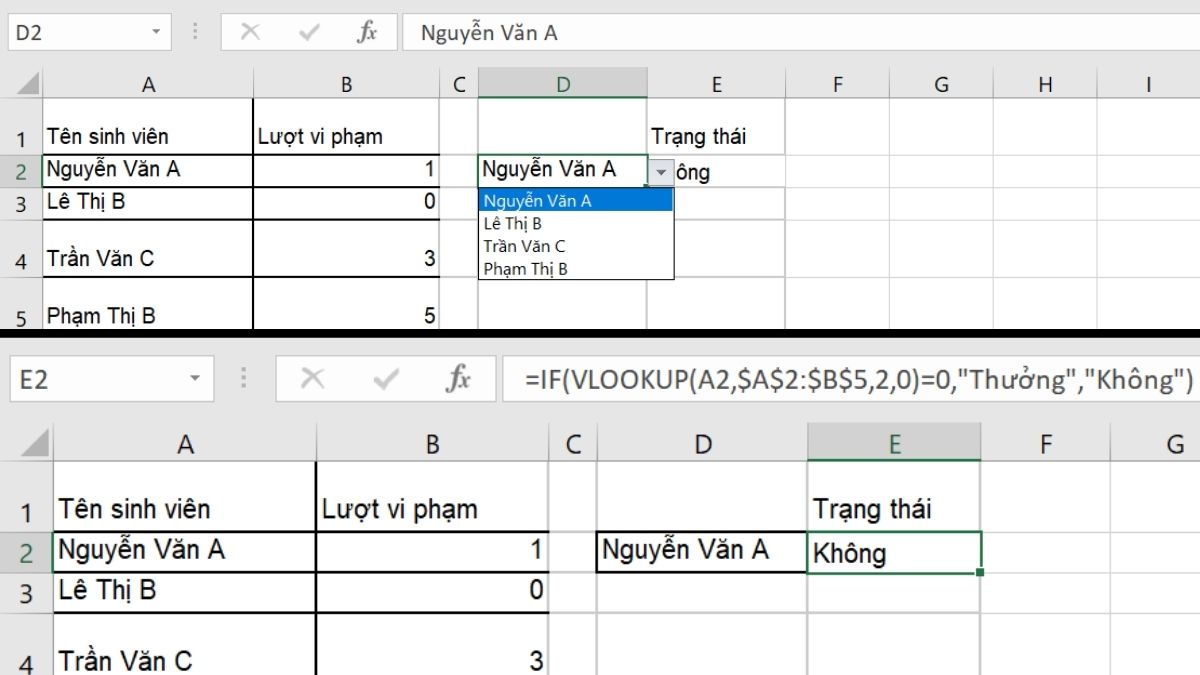
Task: Click Tên sinh viên cell in top sheet
Action: click(x=148, y=127)
